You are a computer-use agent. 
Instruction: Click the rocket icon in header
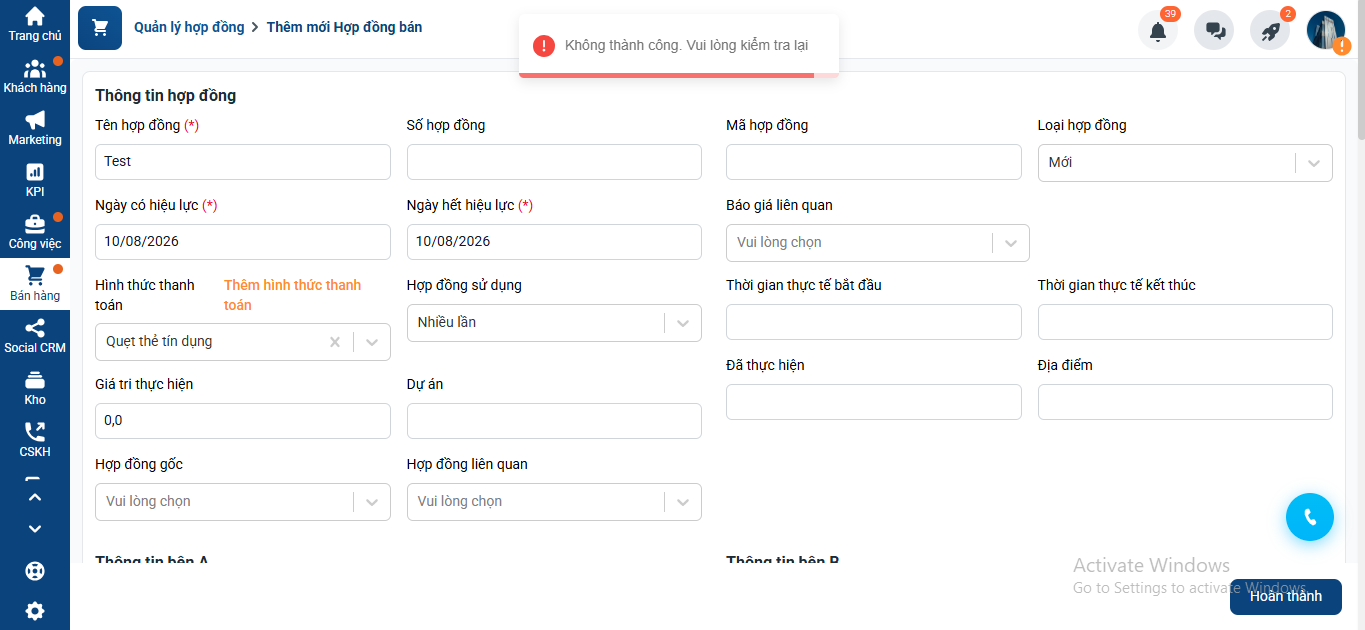point(1270,30)
